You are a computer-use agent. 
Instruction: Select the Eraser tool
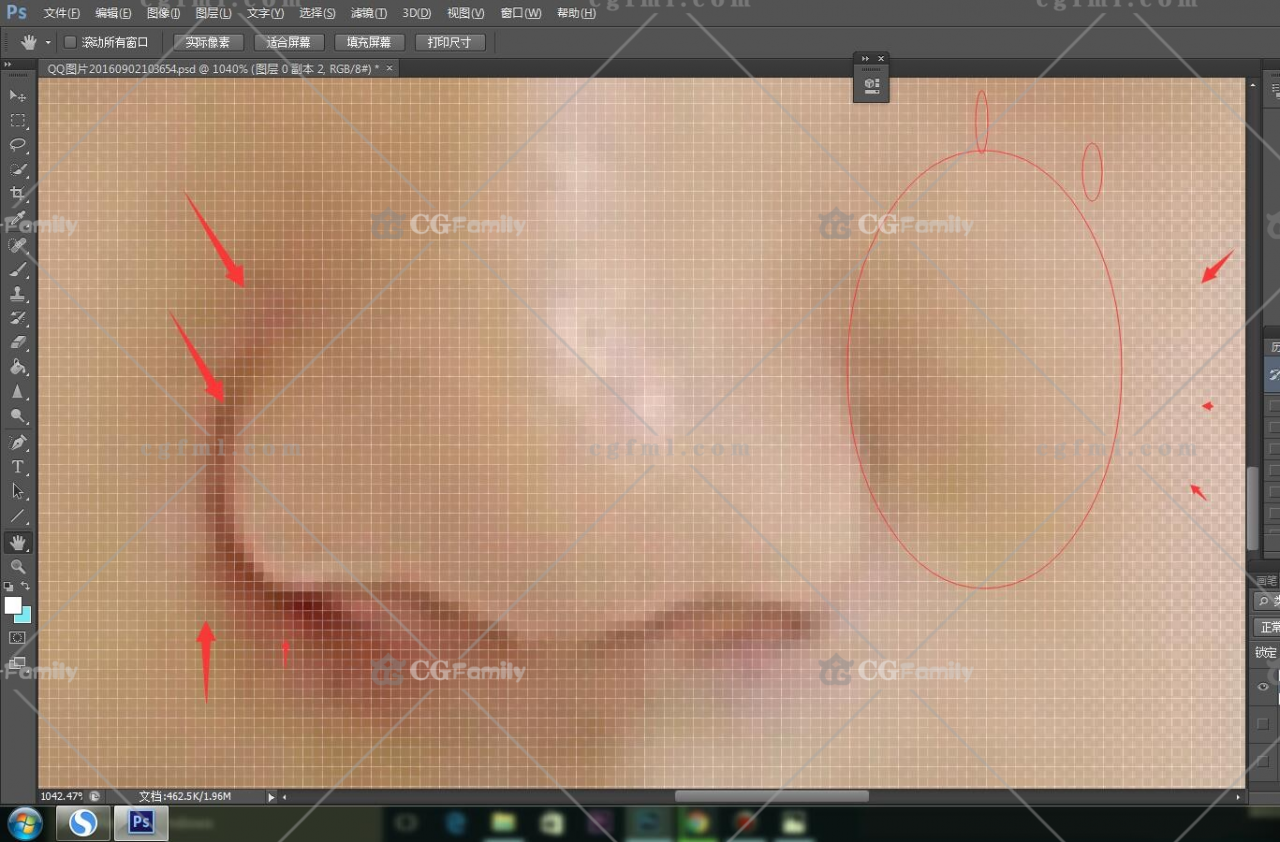tap(18, 343)
